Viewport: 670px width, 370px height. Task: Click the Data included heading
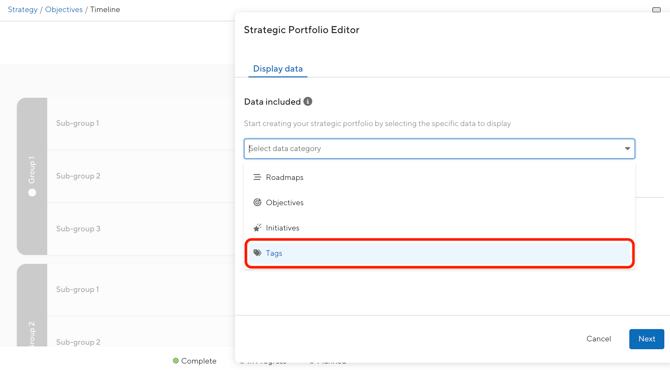click(x=273, y=102)
